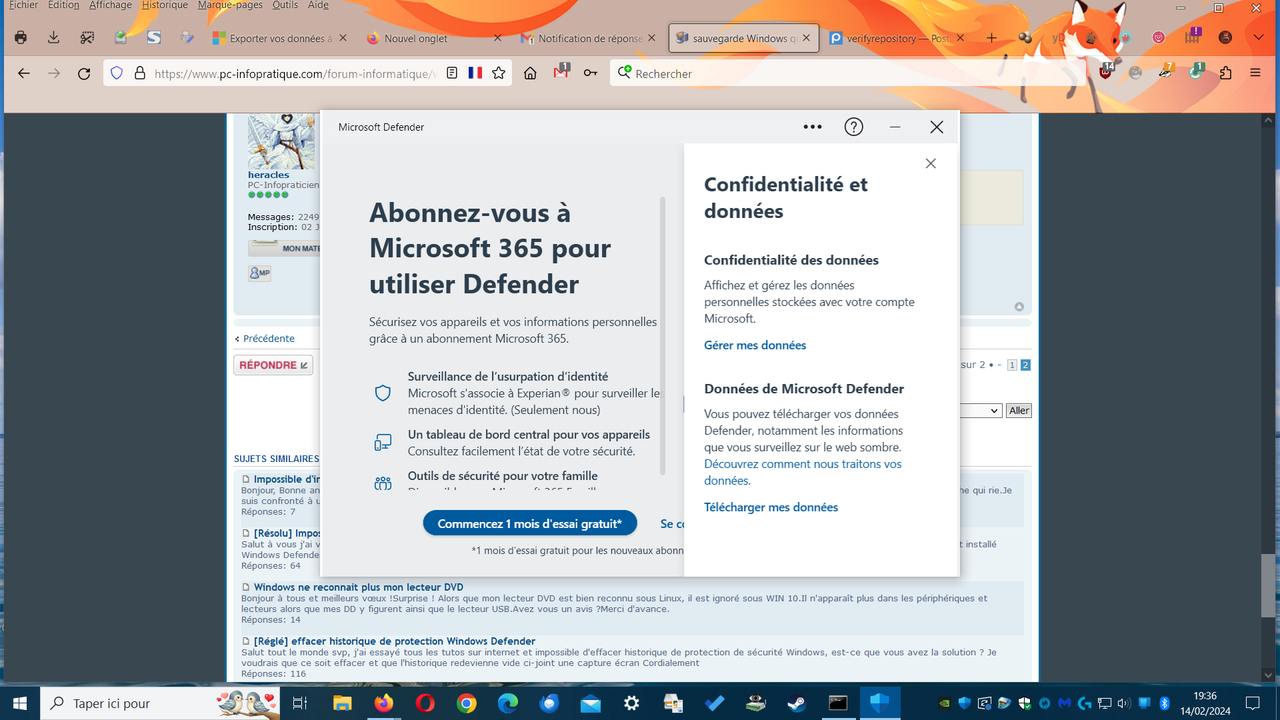Open the Marque-pages menu

pyautogui.click(x=230, y=5)
